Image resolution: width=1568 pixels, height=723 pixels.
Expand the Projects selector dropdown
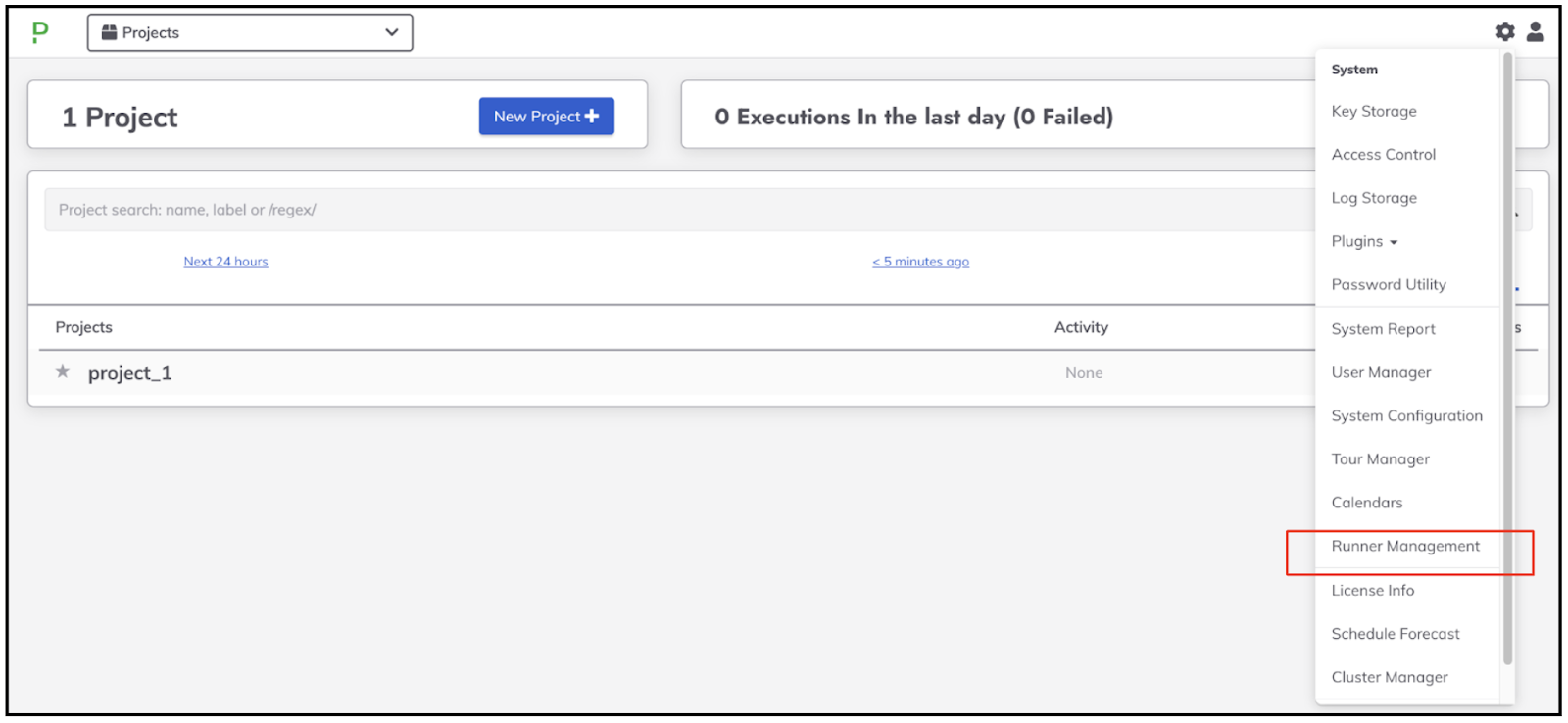[x=250, y=32]
